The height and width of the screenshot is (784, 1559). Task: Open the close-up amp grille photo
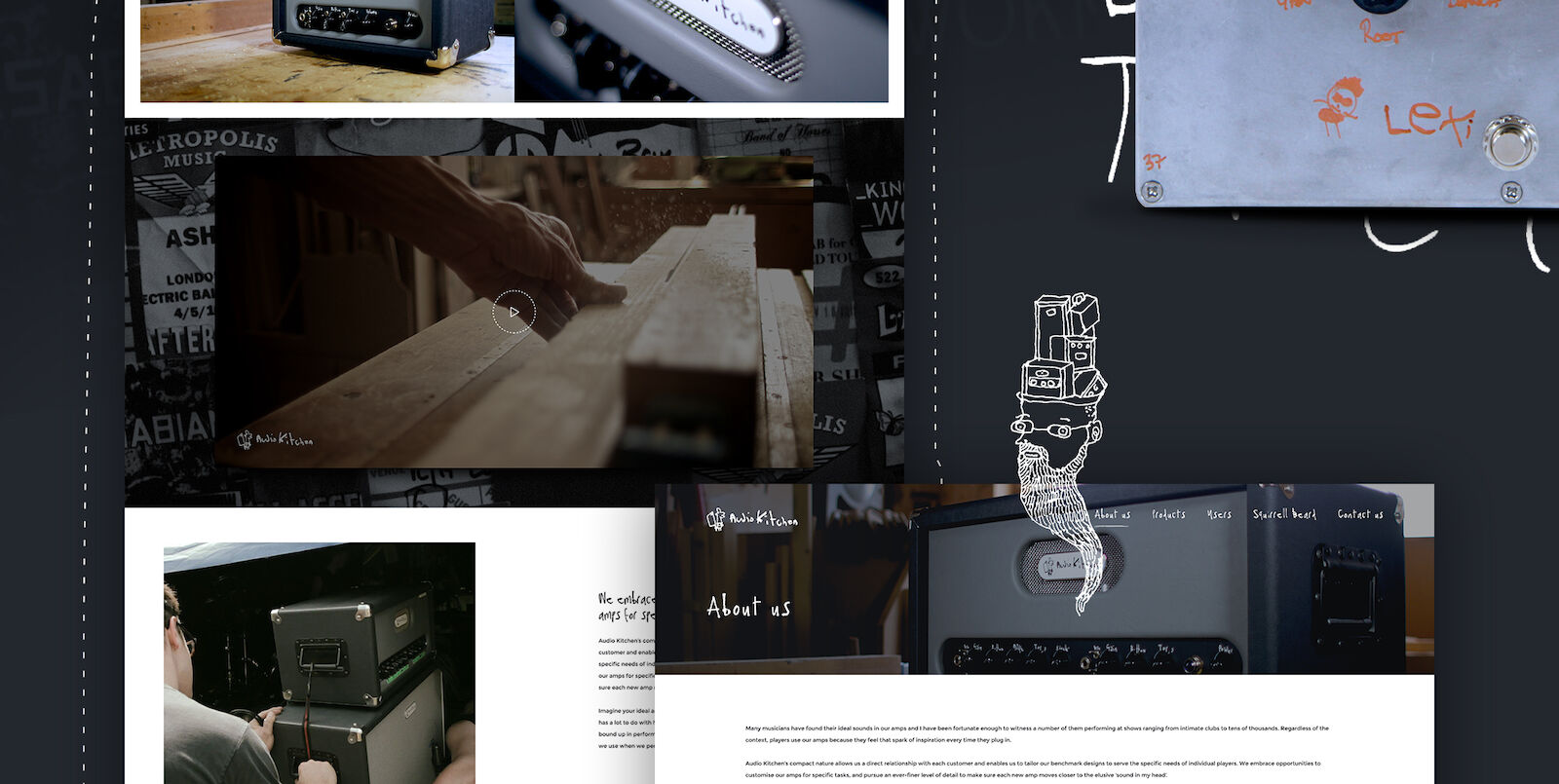pos(701,51)
